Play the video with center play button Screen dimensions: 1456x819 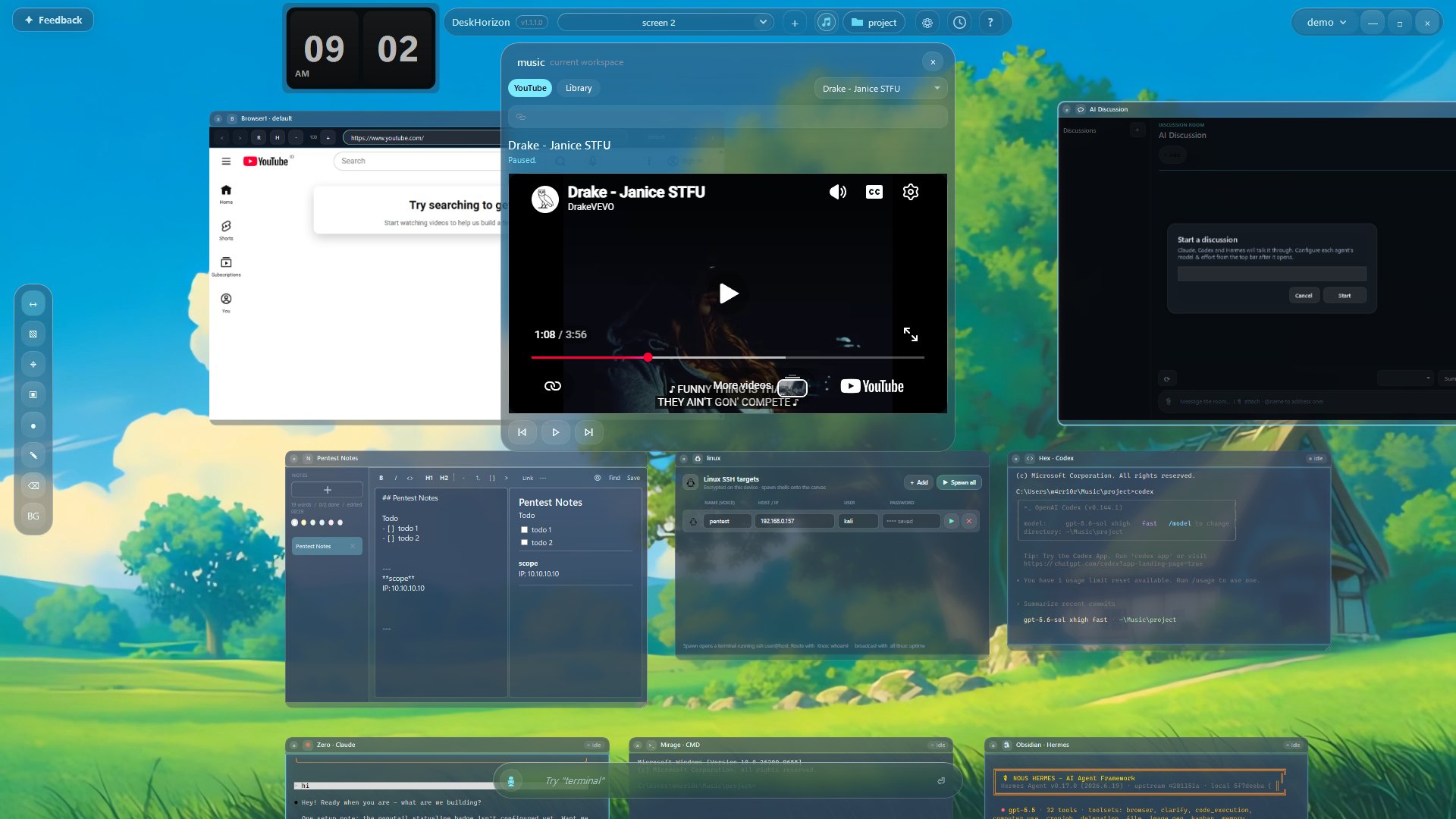728,293
